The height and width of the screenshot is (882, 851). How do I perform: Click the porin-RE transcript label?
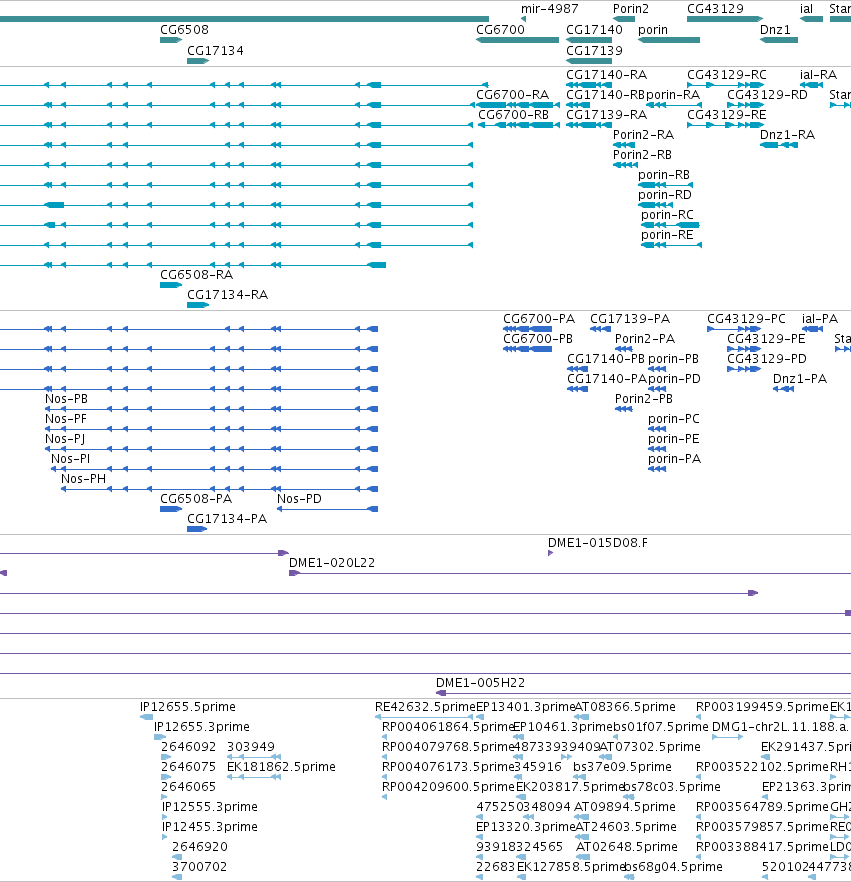(667, 235)
